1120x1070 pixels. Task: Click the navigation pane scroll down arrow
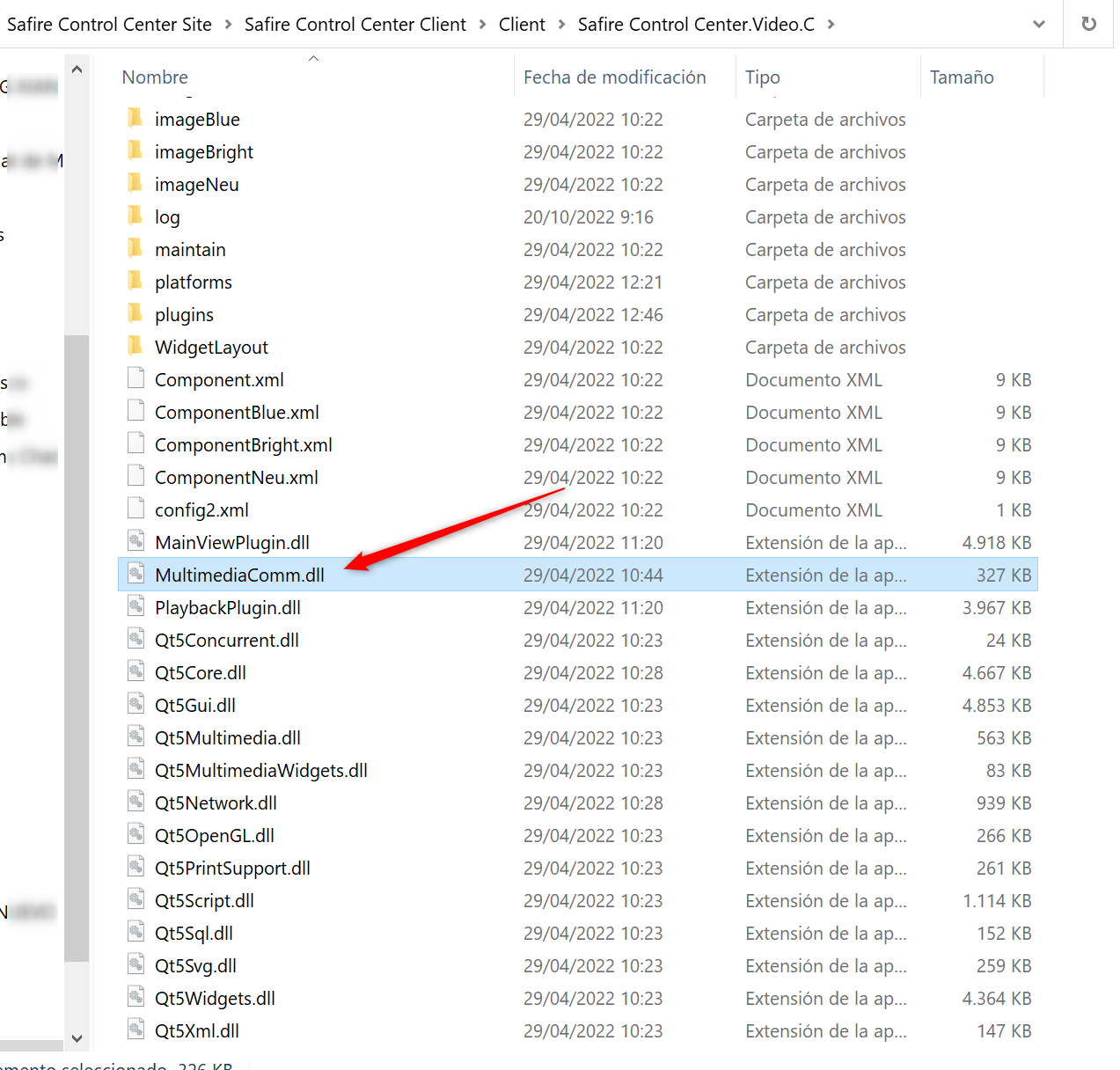77,1038
